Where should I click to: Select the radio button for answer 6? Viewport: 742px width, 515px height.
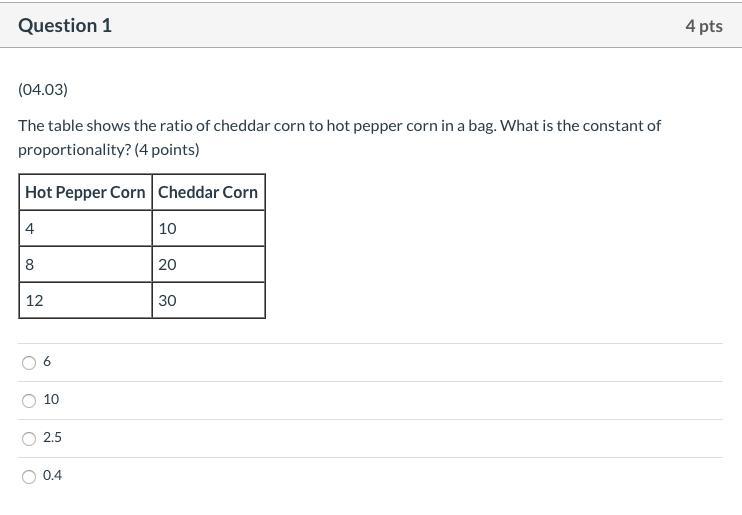(x=29, y=363)
